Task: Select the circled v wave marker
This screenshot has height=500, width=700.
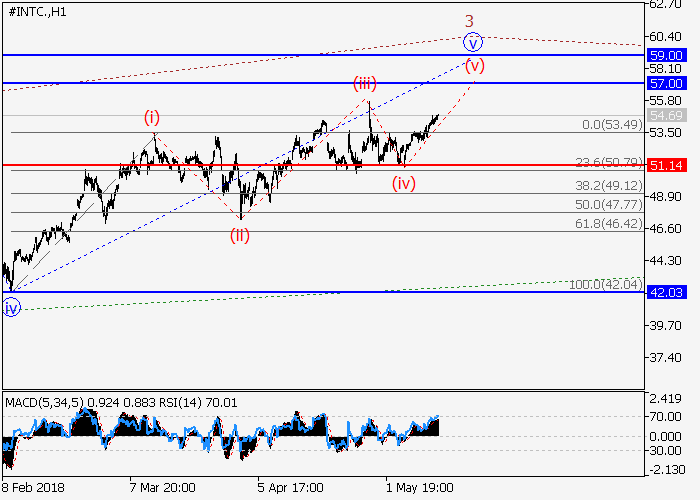Action: (473, 42)
